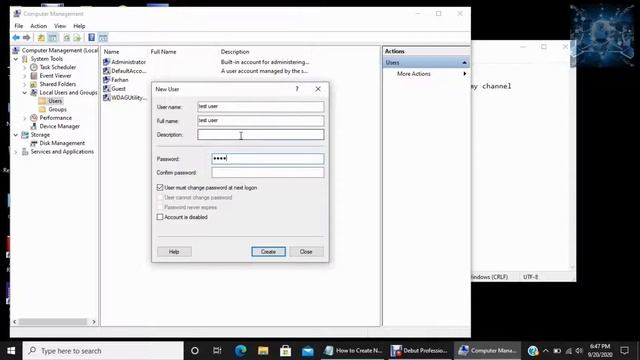The width and height of the screenshot is (640, 360).
Task: Click the Description column header
Action: (x=235, y=52)
